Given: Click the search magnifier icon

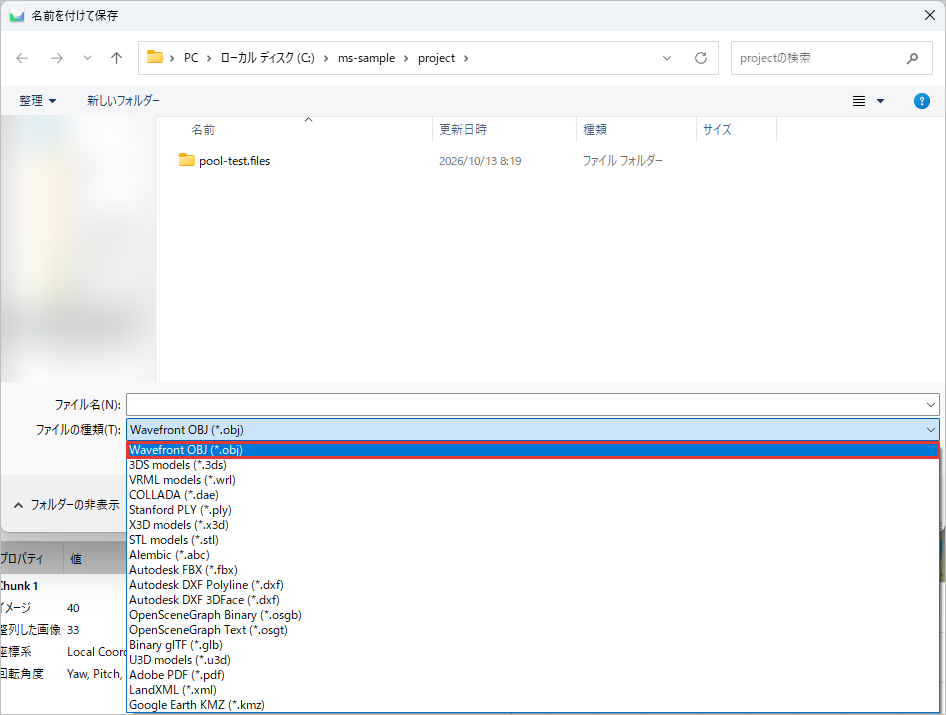Looking at the screenshot, I should (912, 58).
